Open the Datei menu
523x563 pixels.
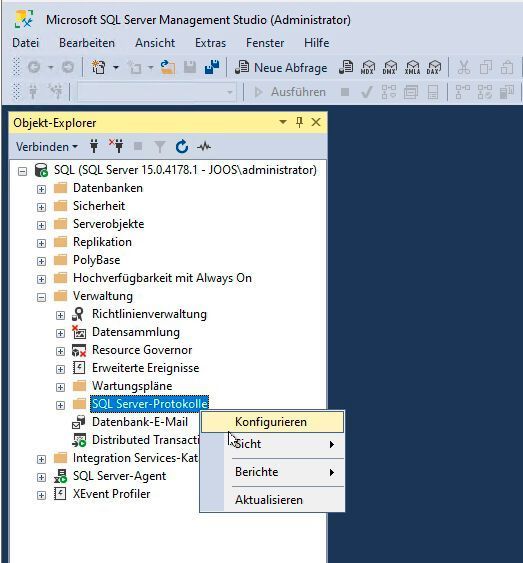click(x=25, y=43)
